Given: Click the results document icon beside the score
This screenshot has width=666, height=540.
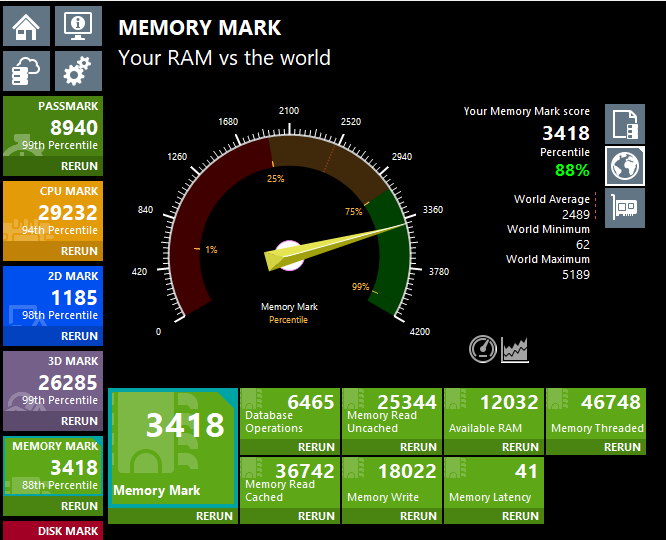Looking at the screenshot, I should click(625, 124).
